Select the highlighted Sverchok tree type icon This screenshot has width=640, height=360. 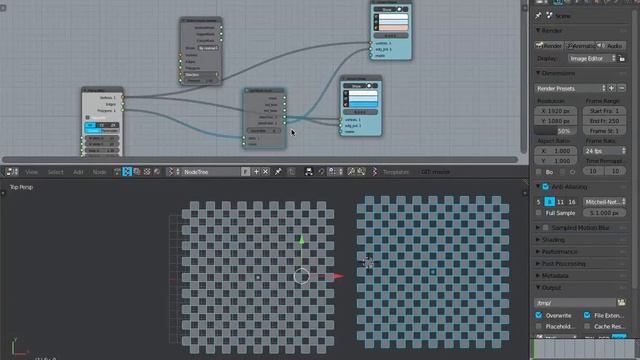pyautogui.click(x=127, y=172)
